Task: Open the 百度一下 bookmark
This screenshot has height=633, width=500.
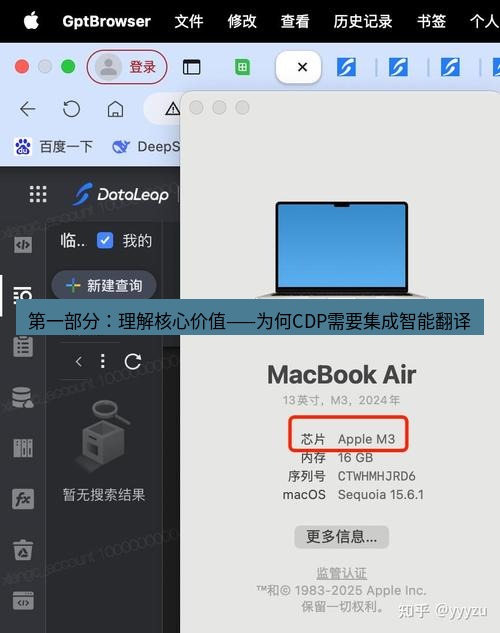Action: (54, 147)
